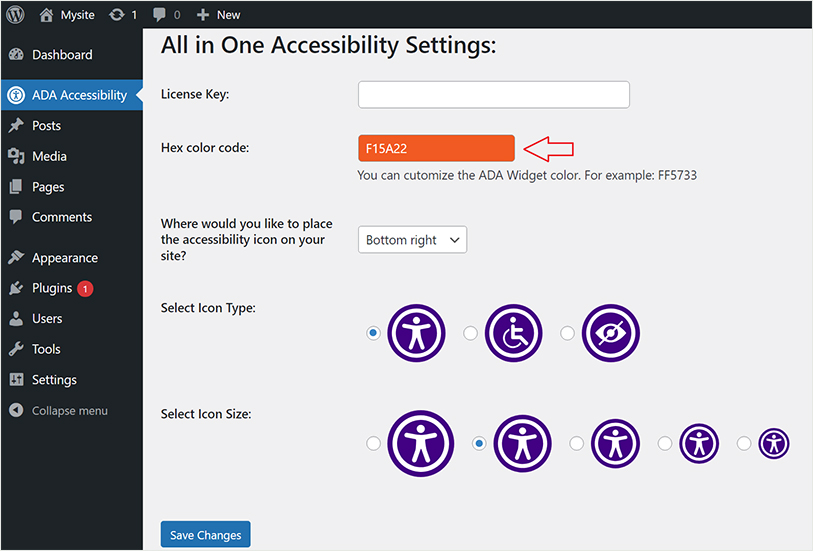
Task: Select the second-smallest icon size radio
Action: 665,443
